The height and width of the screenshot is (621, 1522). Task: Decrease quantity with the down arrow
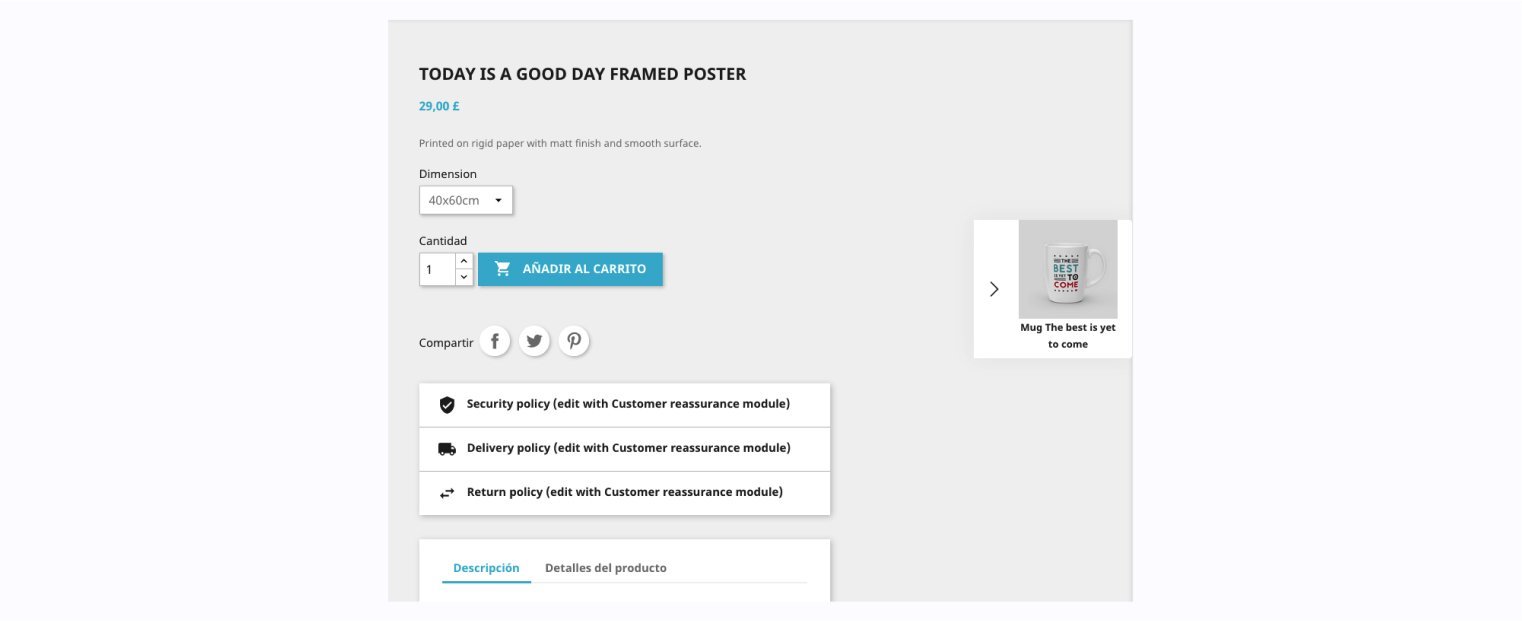coord(464,277)
